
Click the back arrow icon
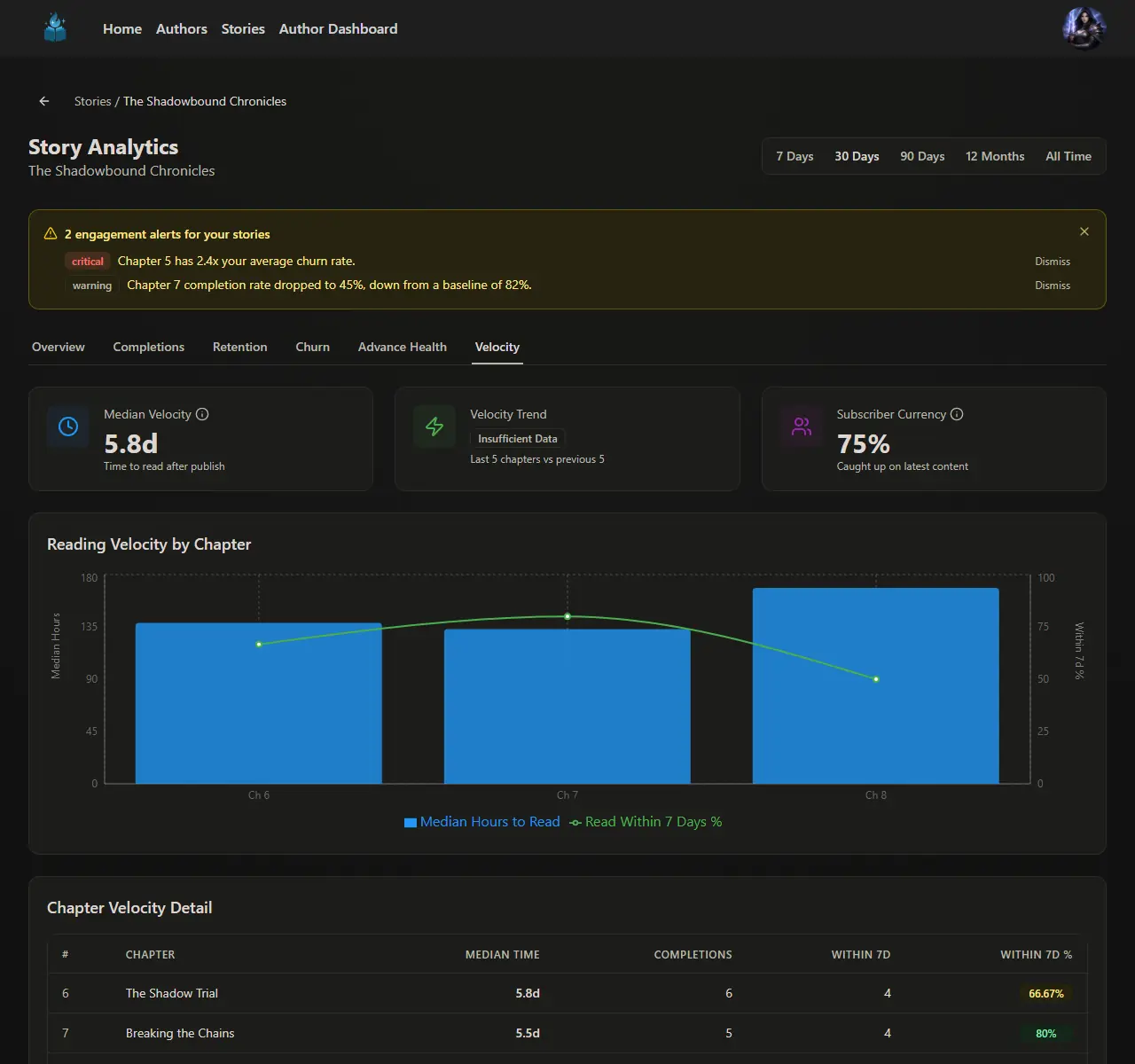point(44,101)
